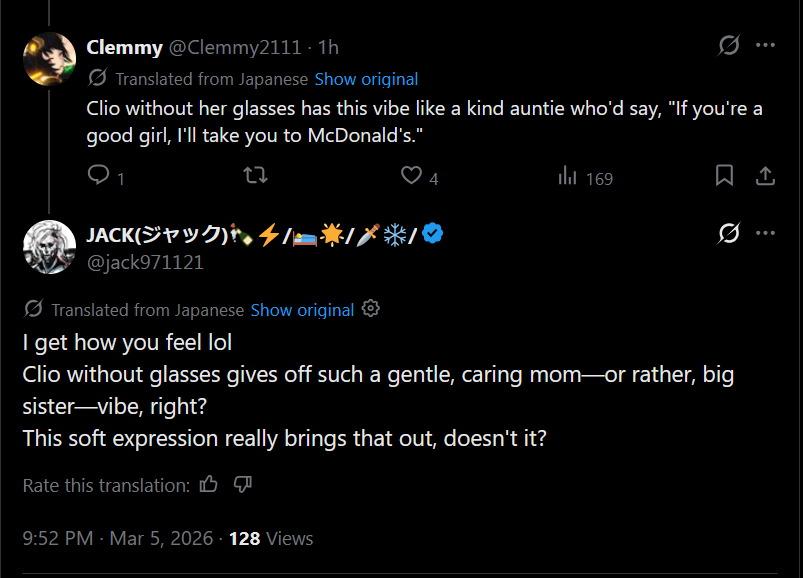Viewport: 803px width, 578px height.
Task: Open more options for JACK's post
Action: 765,233
